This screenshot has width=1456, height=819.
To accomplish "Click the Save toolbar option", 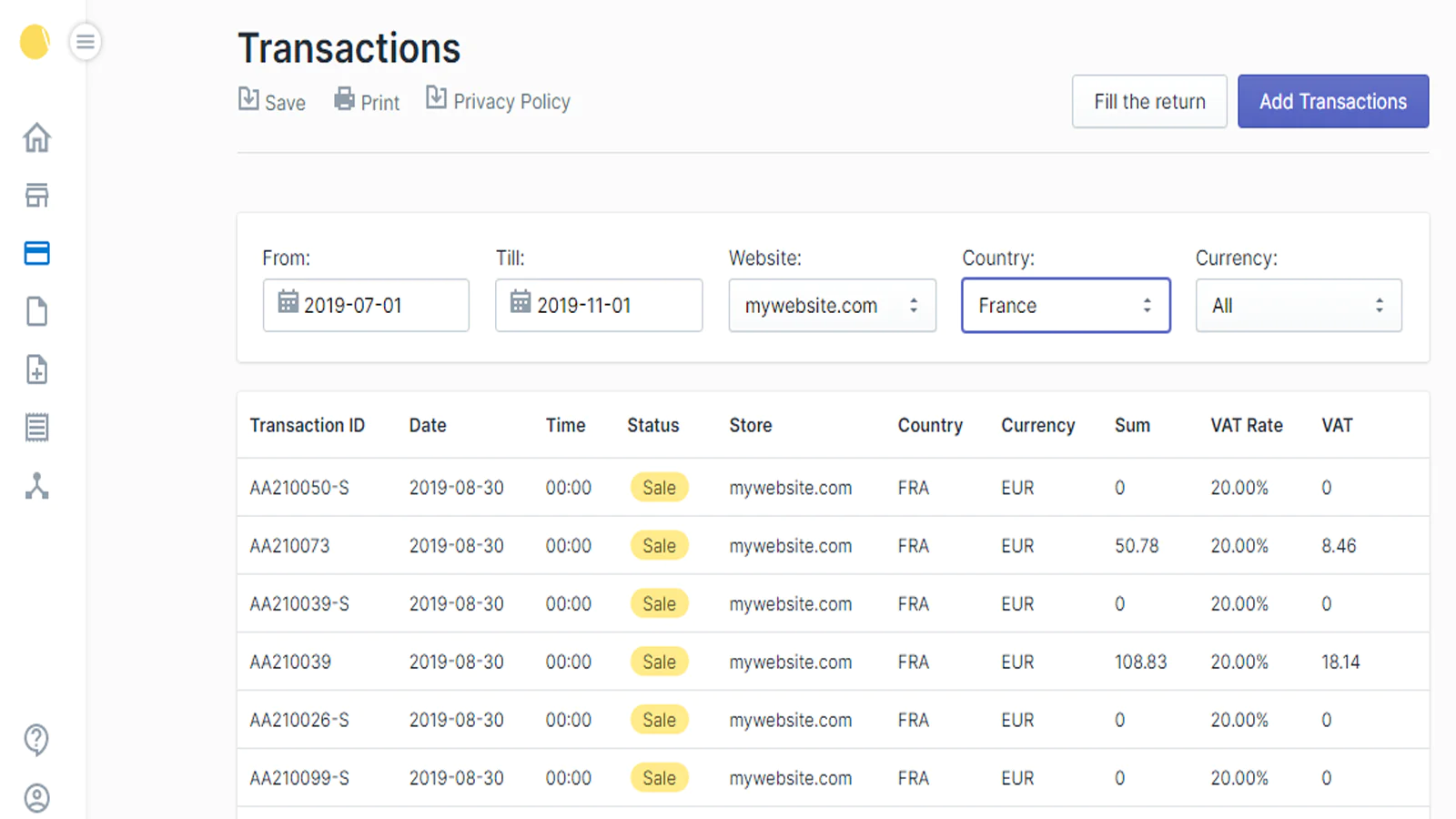I will tap(272, 101).
